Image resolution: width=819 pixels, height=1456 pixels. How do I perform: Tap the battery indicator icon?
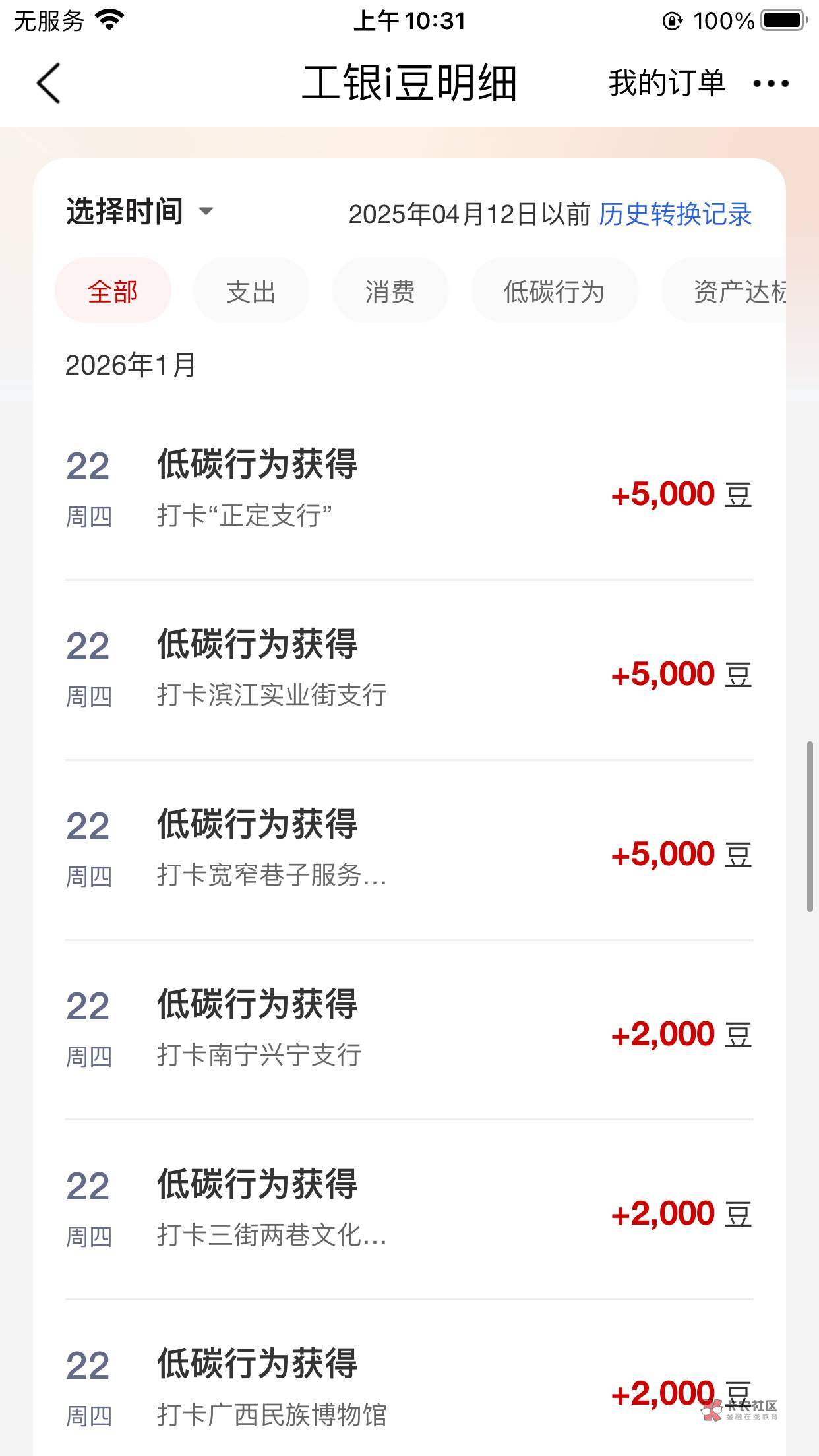783,20
